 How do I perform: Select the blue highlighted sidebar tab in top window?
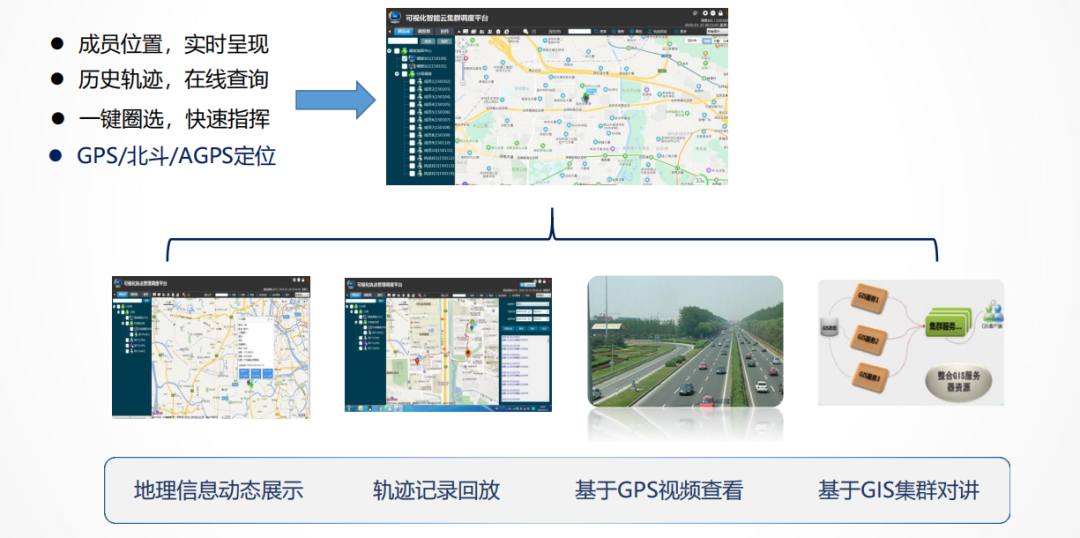[404, 32]
